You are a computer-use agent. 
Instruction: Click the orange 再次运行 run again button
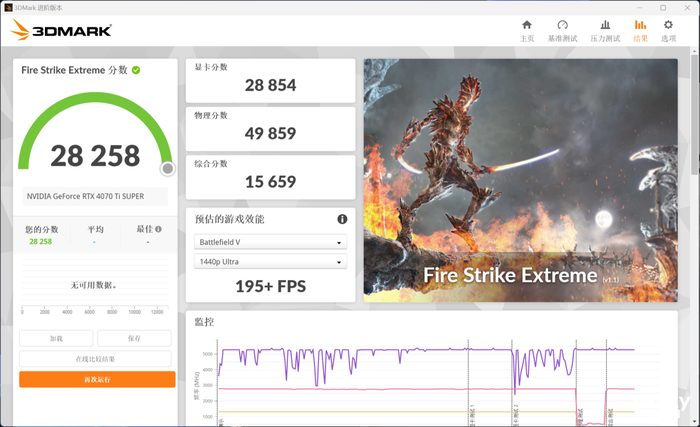click(97, 380)
